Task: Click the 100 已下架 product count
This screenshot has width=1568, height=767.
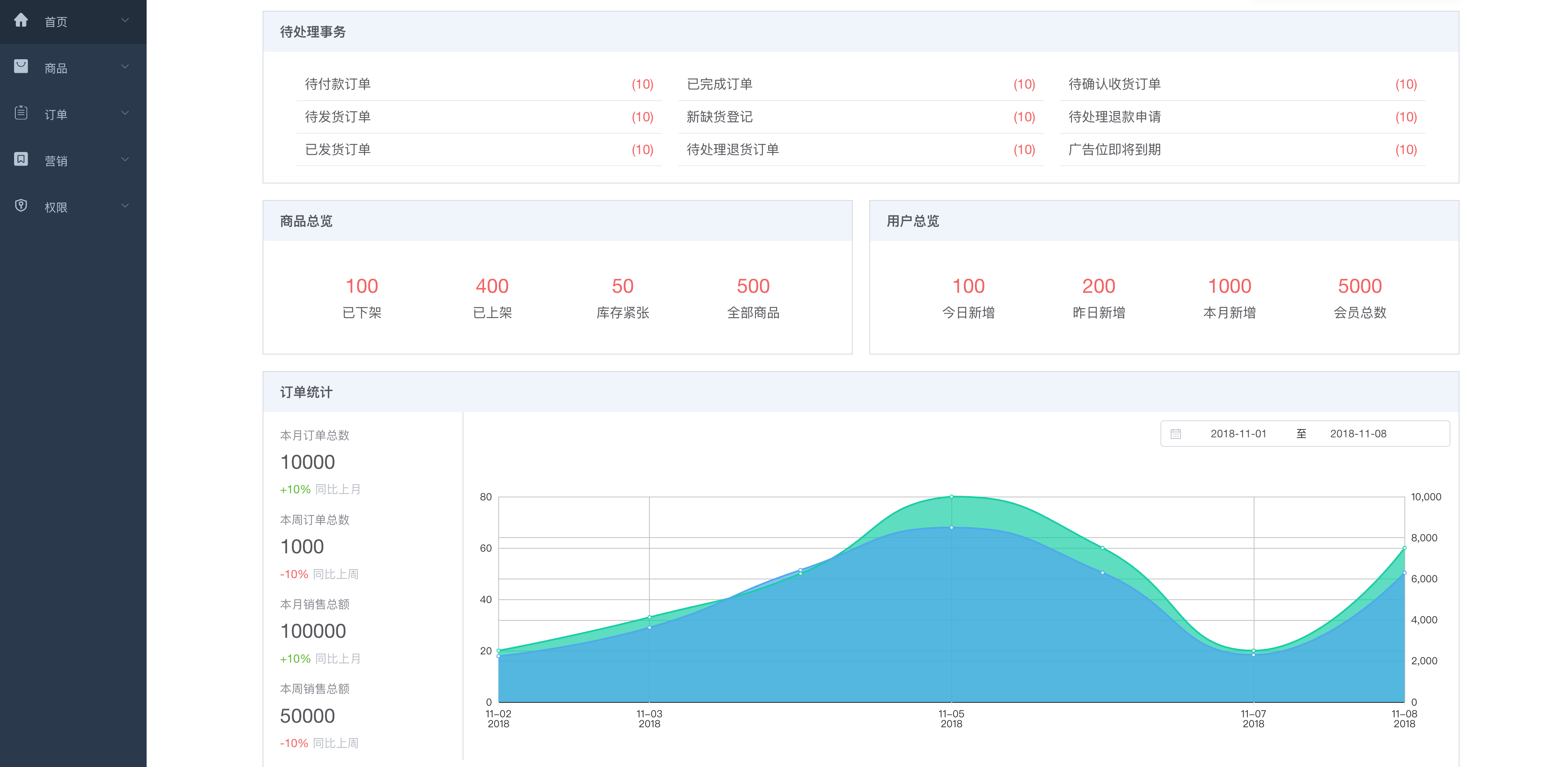Action: (x=362, y=286)
